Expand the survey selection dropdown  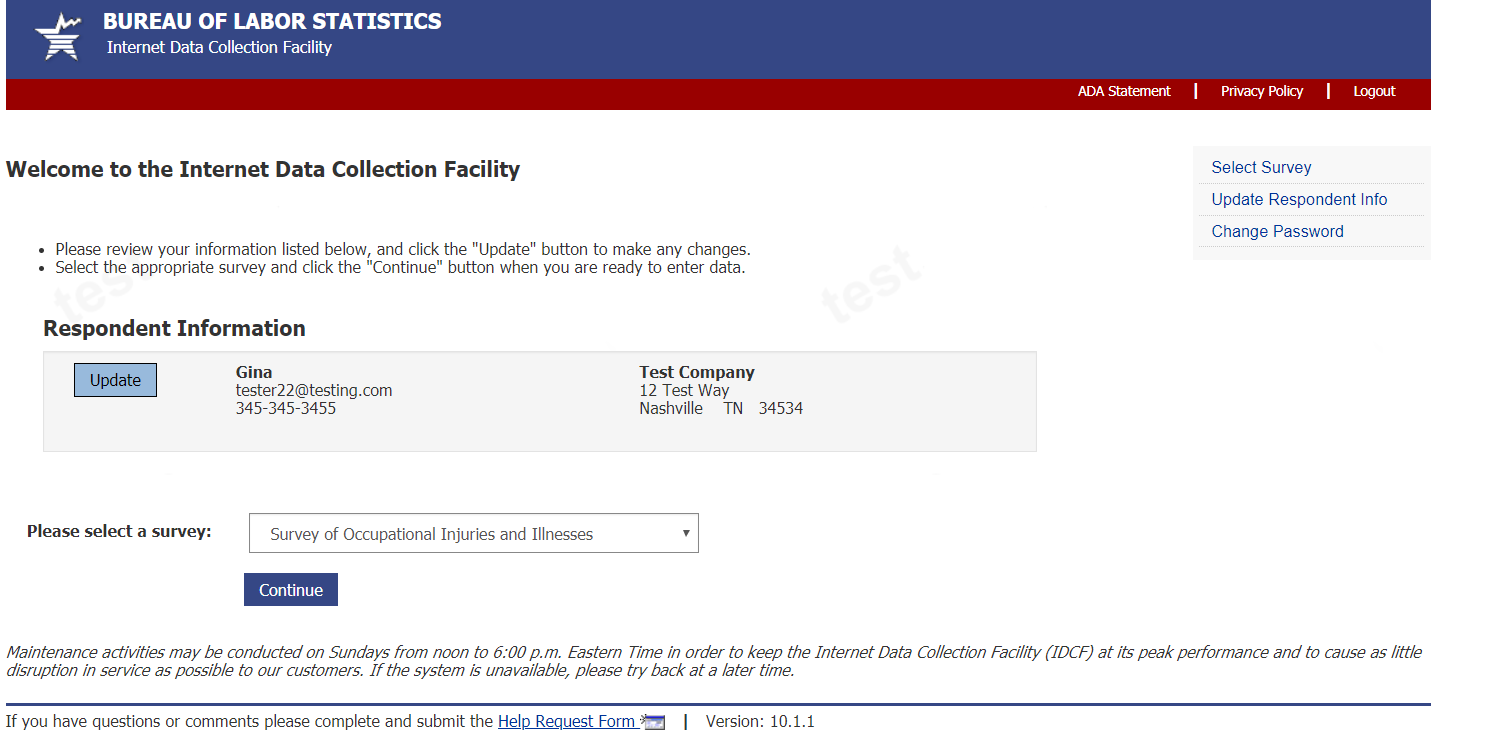473,534
